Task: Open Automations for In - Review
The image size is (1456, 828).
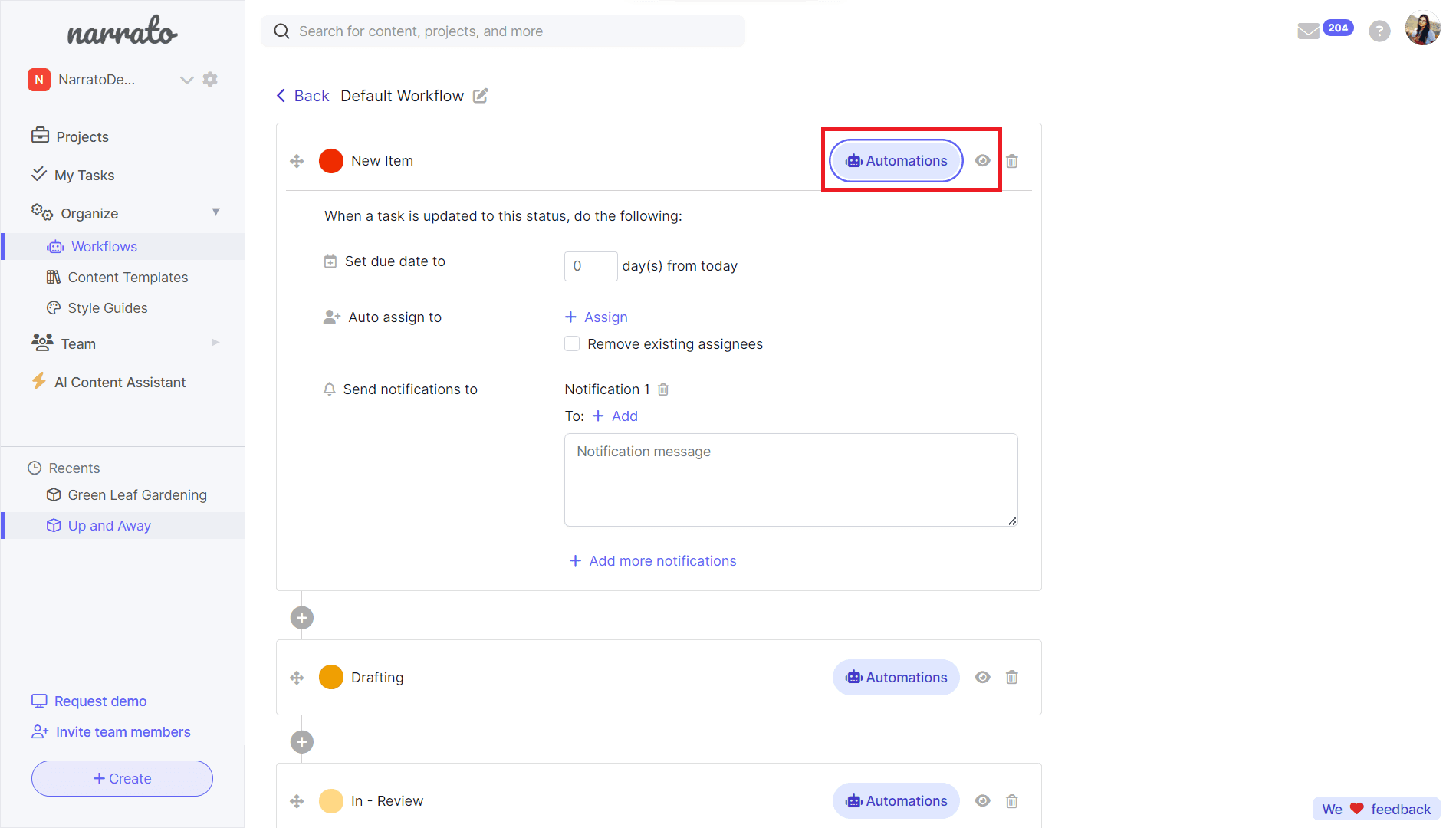Action: (896, 801)
